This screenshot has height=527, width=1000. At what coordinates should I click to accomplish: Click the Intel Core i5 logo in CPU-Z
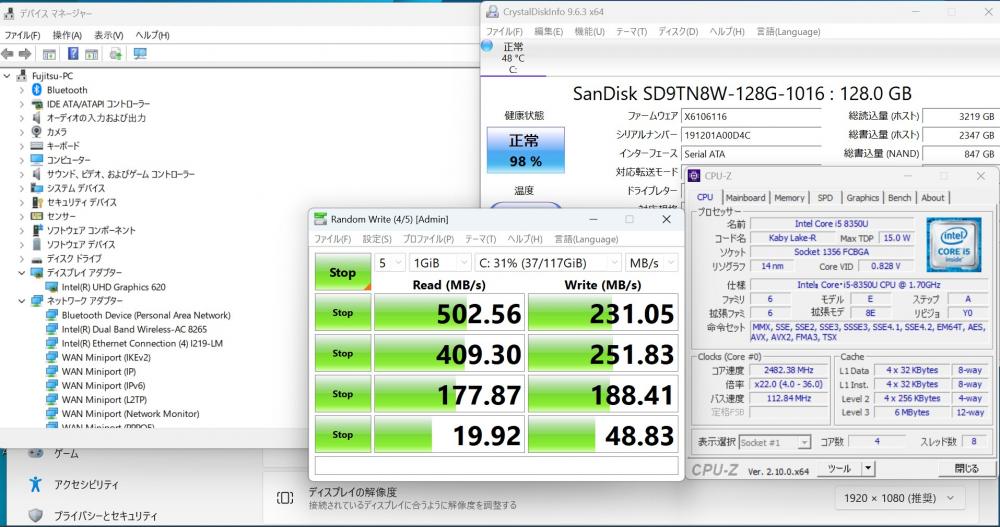pyautogui.click(x=953, y=244)
